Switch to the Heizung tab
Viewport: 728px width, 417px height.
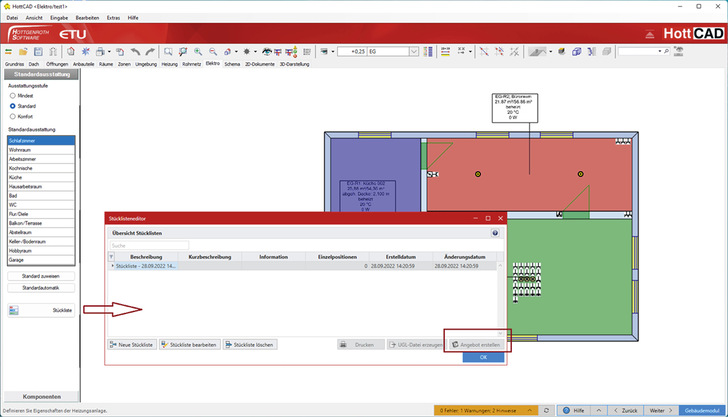pos(169,63)
